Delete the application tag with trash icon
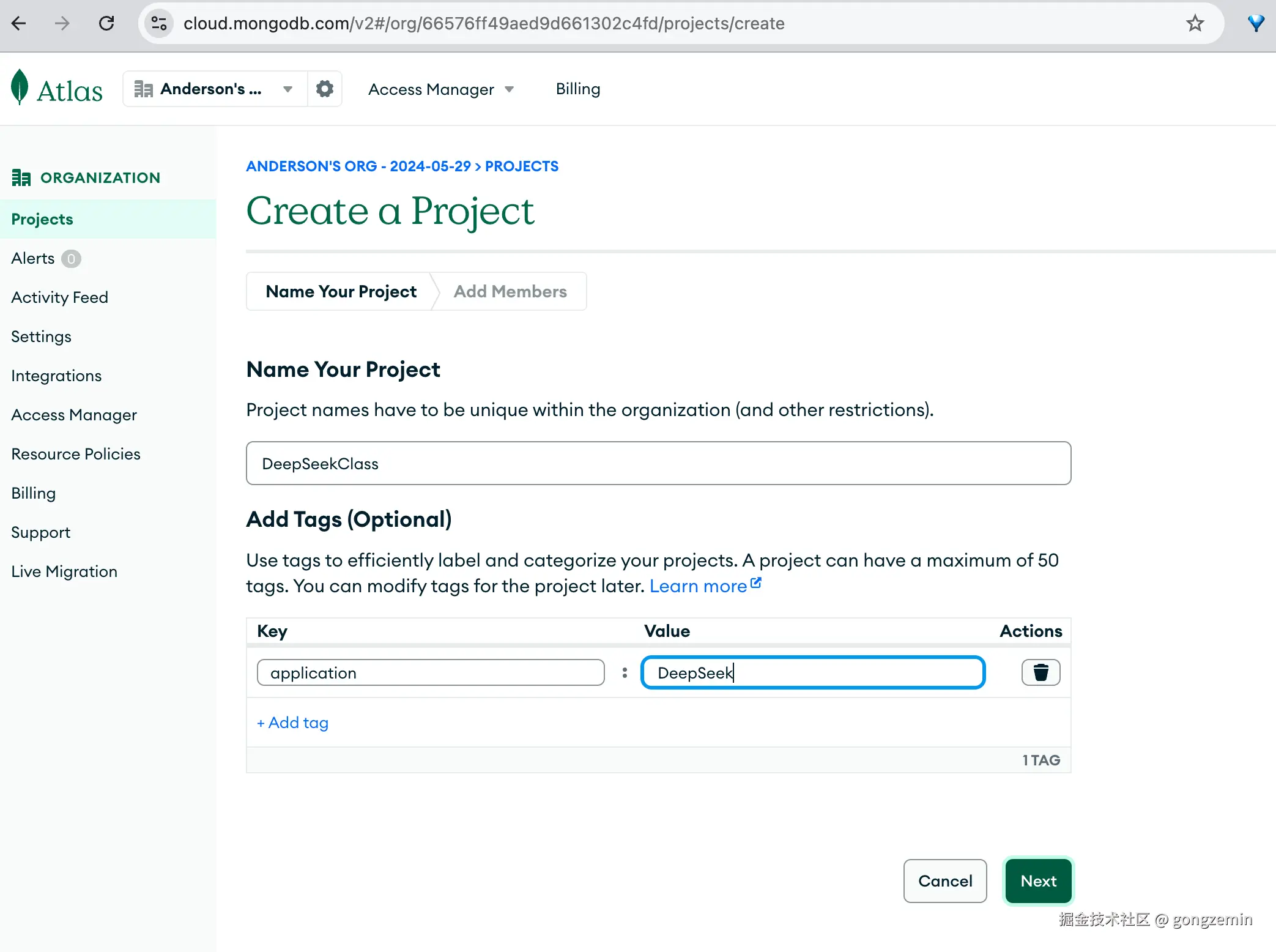 point(1040,672)
